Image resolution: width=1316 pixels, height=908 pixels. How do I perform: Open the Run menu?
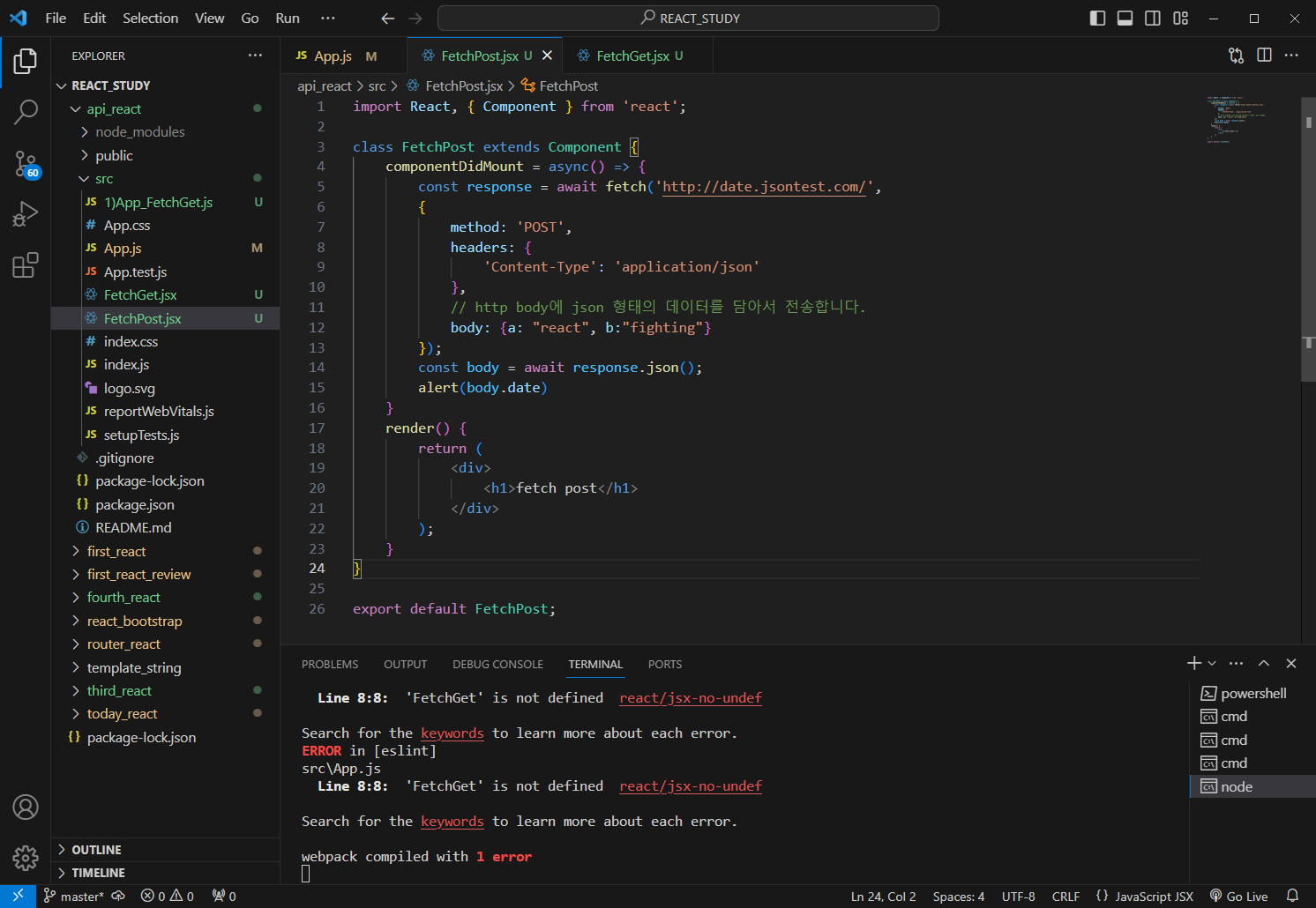click(288, 18)
